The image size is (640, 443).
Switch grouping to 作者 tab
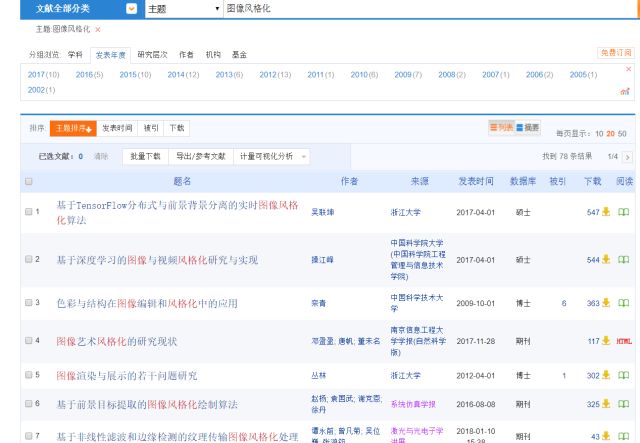[x=186, y=55]
